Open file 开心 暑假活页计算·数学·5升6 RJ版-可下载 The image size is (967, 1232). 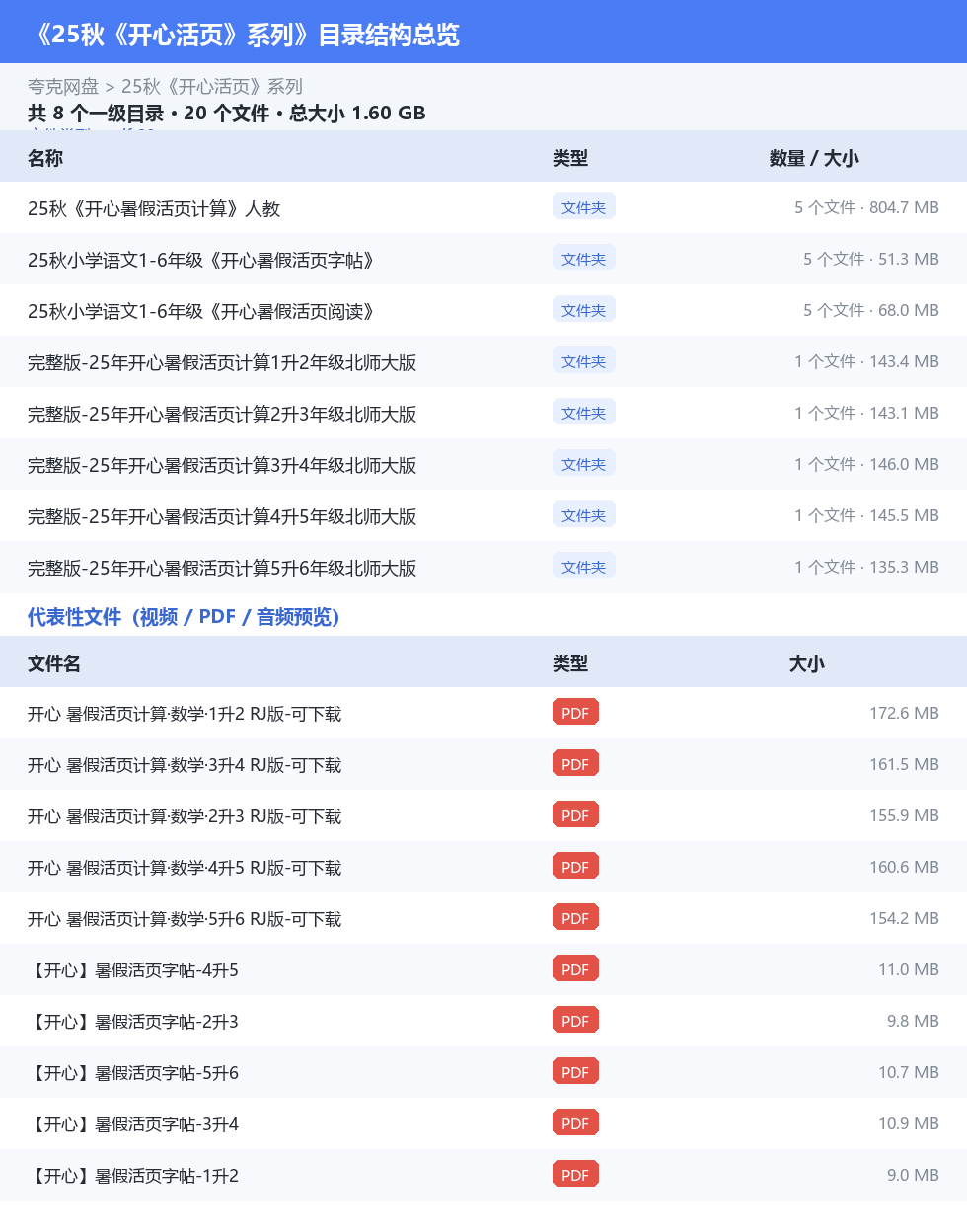coord(185,919)
